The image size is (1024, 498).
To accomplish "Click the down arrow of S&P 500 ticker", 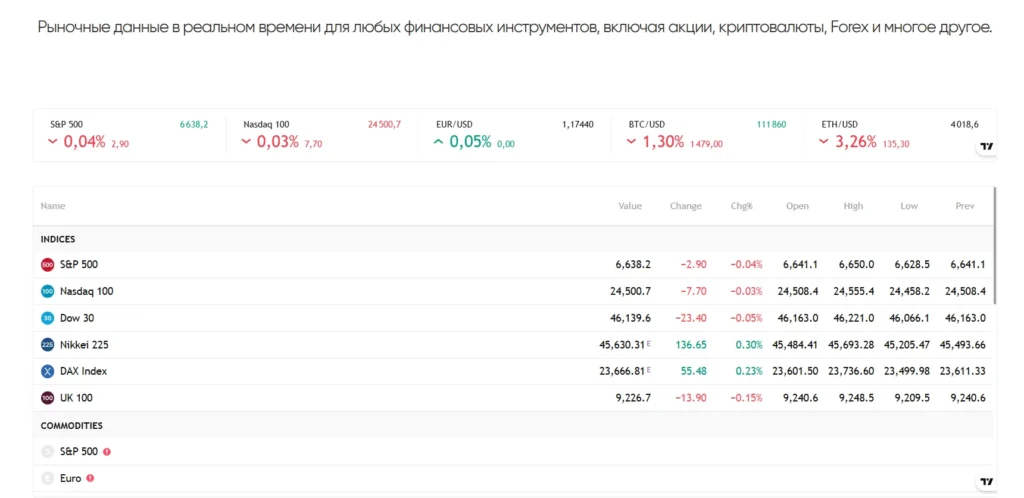I will (x=52, y=142).
